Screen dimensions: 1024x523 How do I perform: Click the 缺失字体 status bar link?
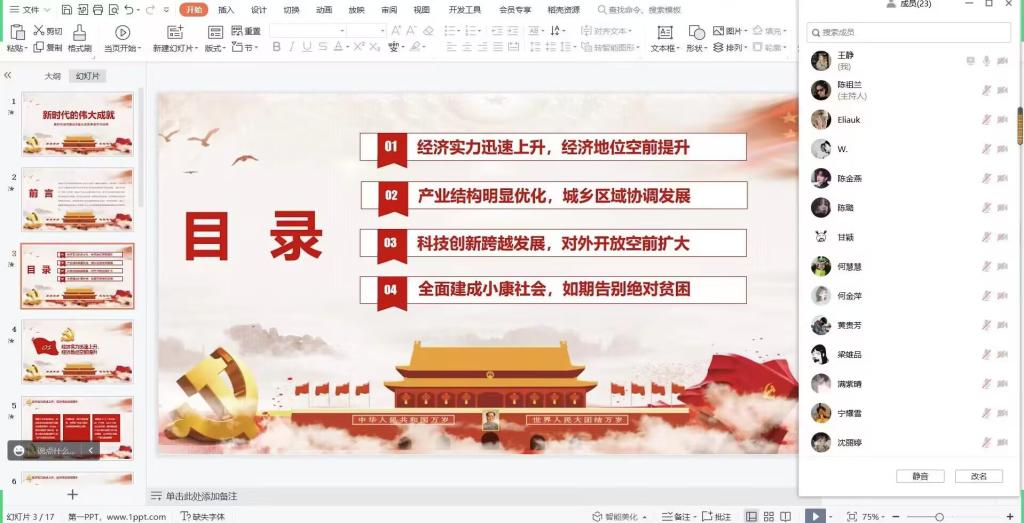[x=202, y=516]
